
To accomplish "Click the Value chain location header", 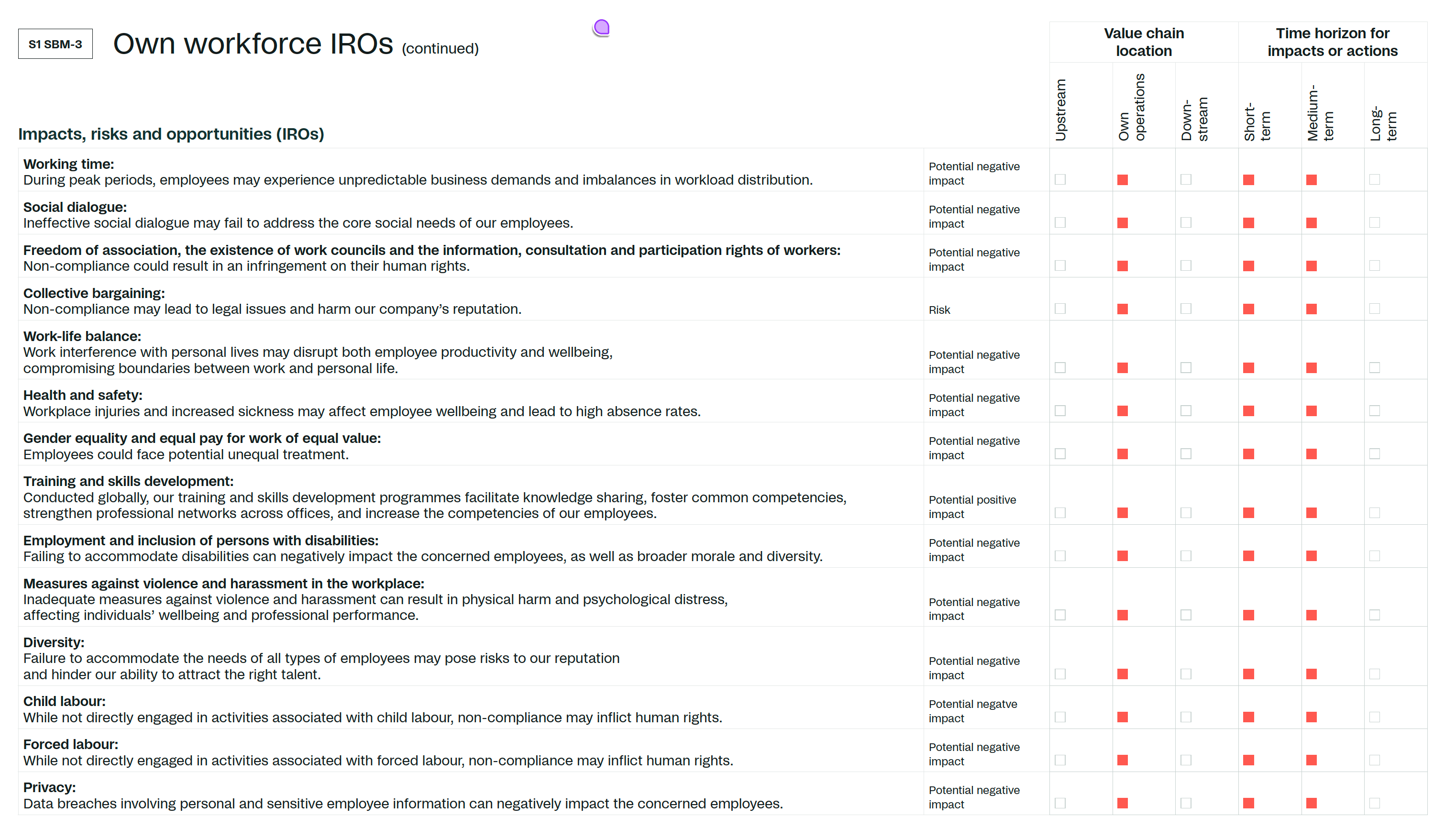I will point(1143,42).
